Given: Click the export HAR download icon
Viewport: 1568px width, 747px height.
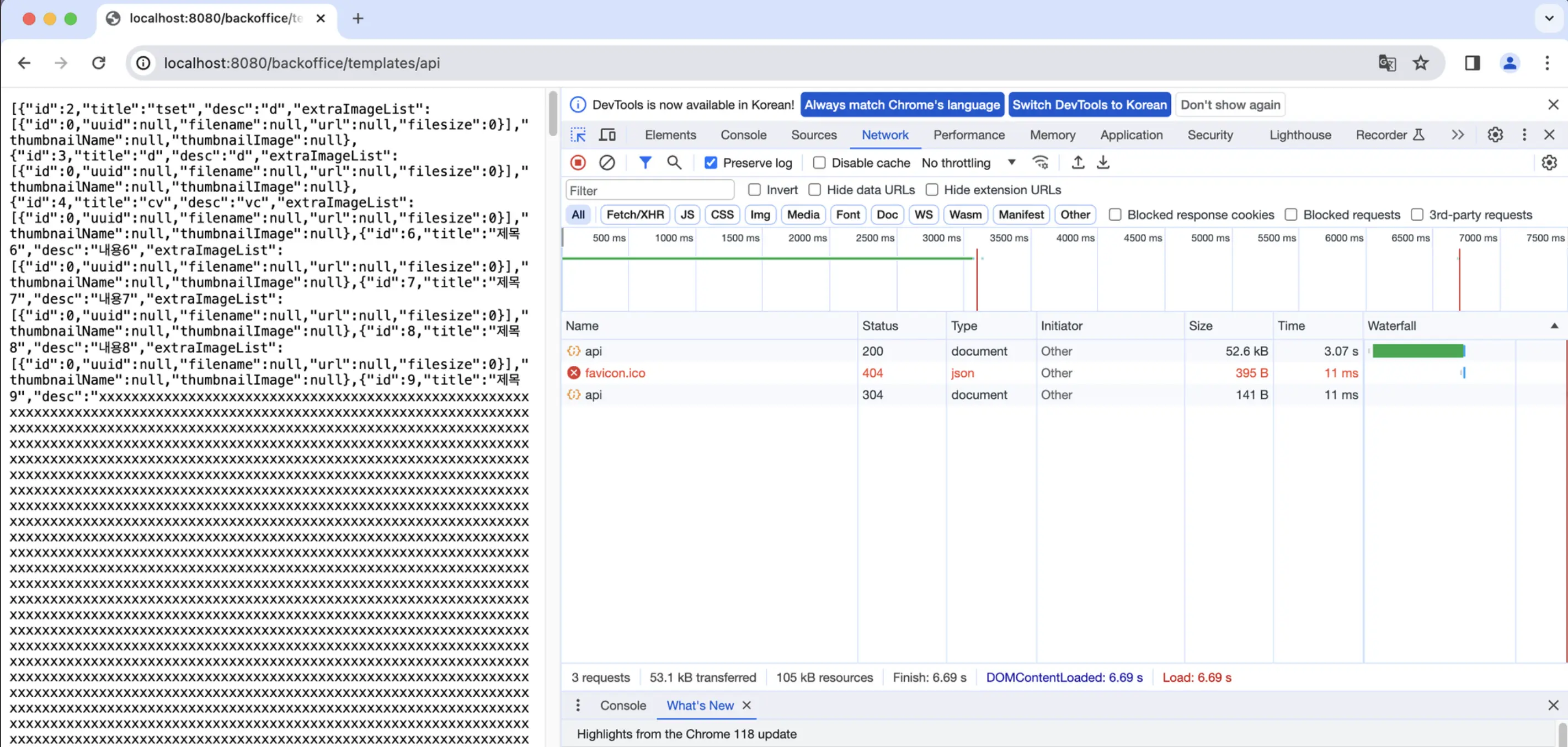Looking at the screenshot, I should point(1103,163).
